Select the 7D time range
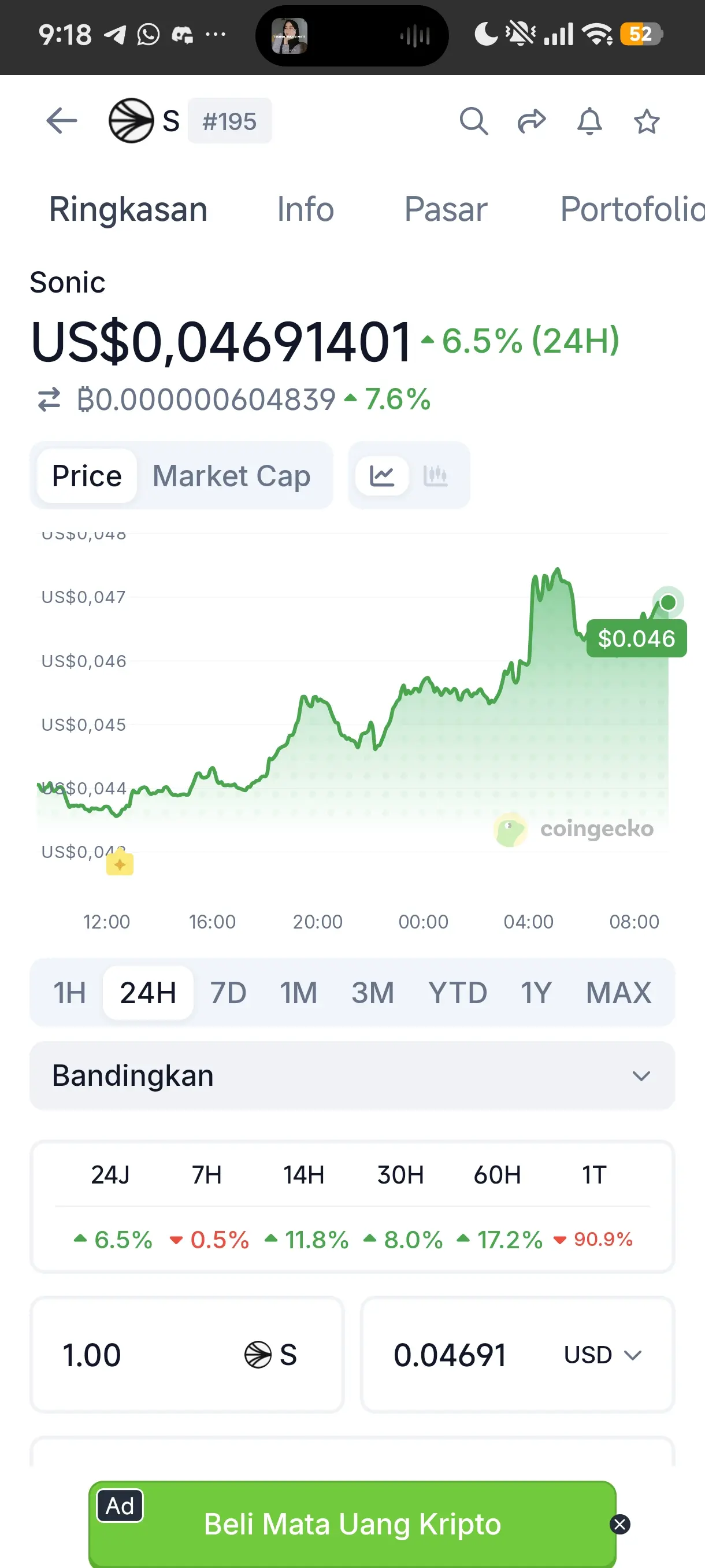Image resolution: width=705 pixels, height=1568 pixels. point(228,993)
